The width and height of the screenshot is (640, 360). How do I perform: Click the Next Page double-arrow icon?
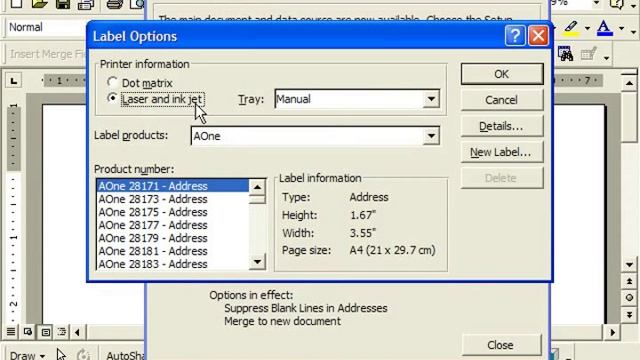coord(629,314)
